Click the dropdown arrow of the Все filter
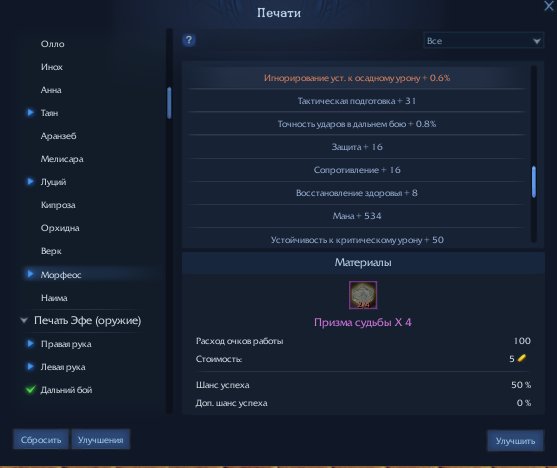Screen dimensions: 557x468 [536, 41]
